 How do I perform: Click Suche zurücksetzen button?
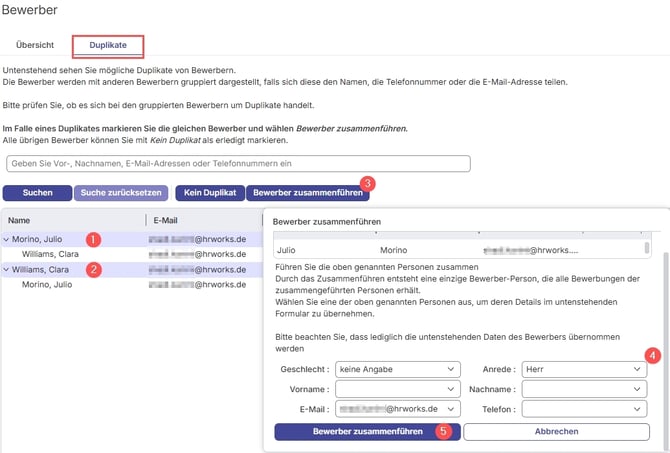click(x=120, y=191)
